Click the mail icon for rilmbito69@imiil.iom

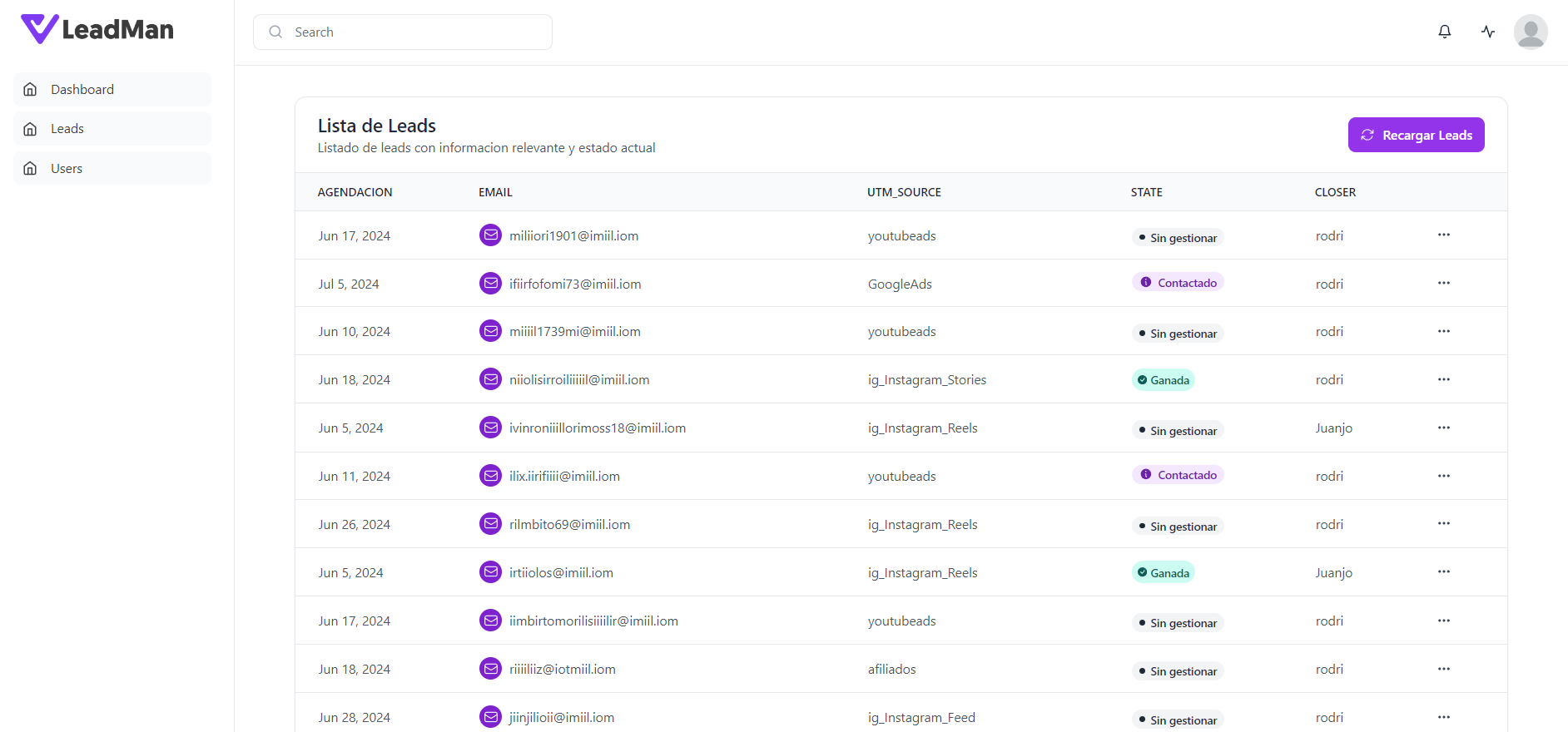[x=491, y=524]
